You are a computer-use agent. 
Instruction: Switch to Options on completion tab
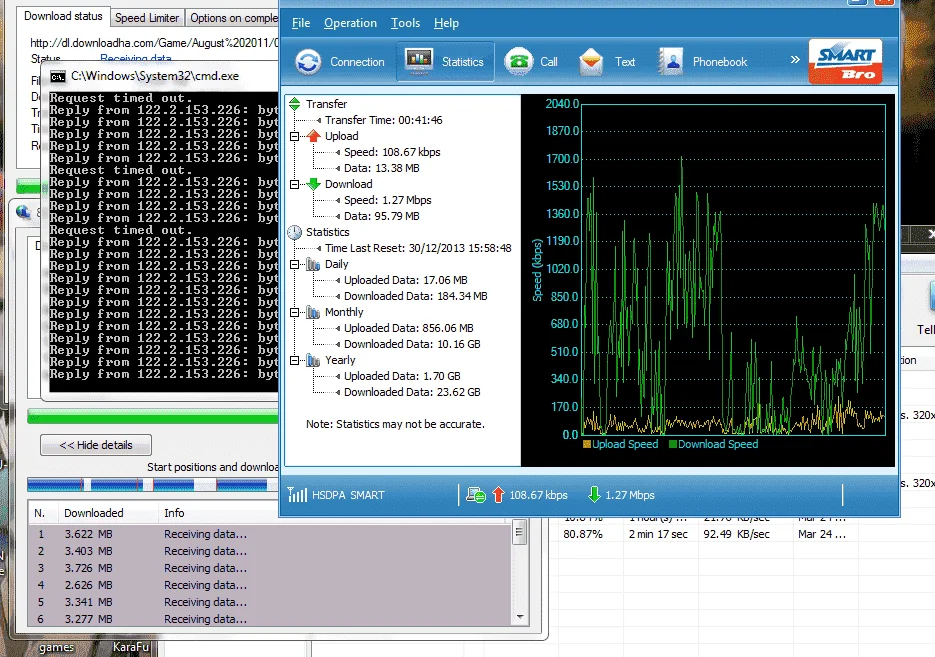click(233, 18)
